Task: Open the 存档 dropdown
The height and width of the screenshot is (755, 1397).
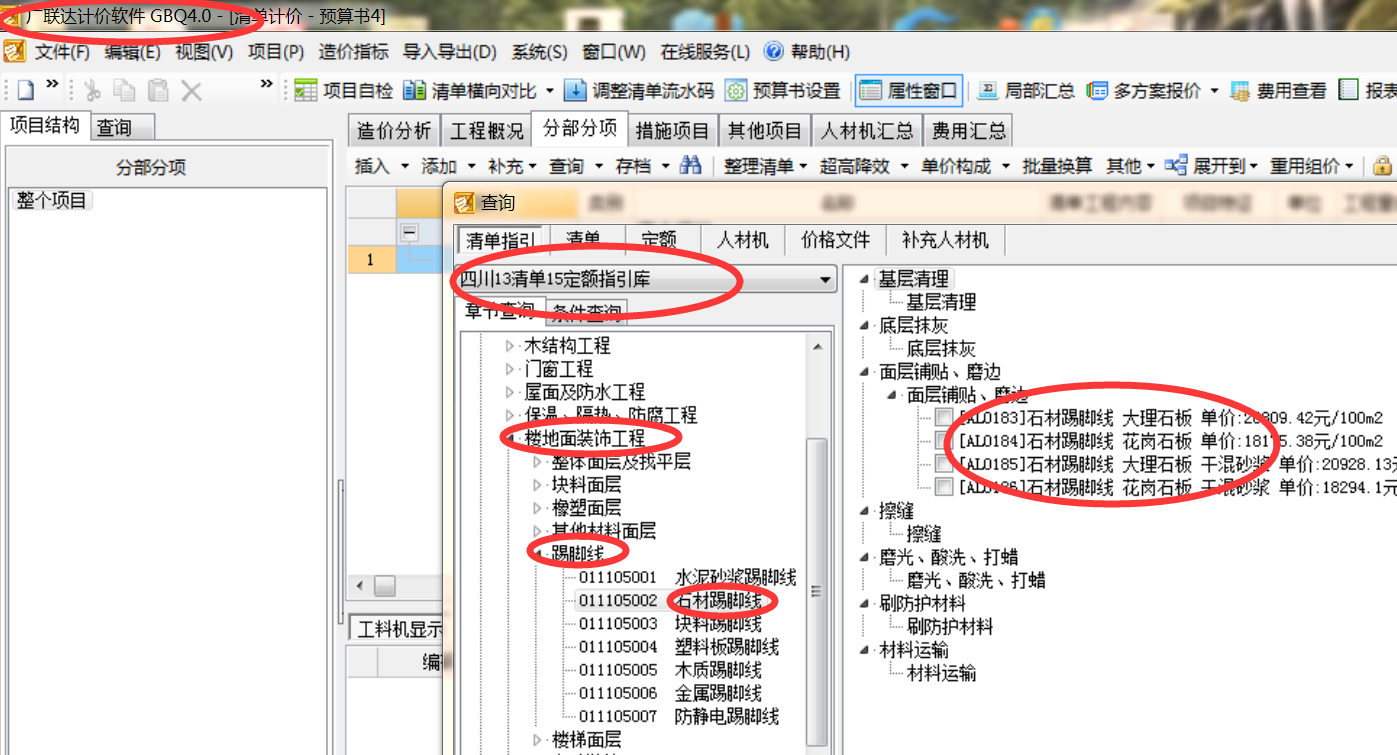Action: tap(641, 166)
